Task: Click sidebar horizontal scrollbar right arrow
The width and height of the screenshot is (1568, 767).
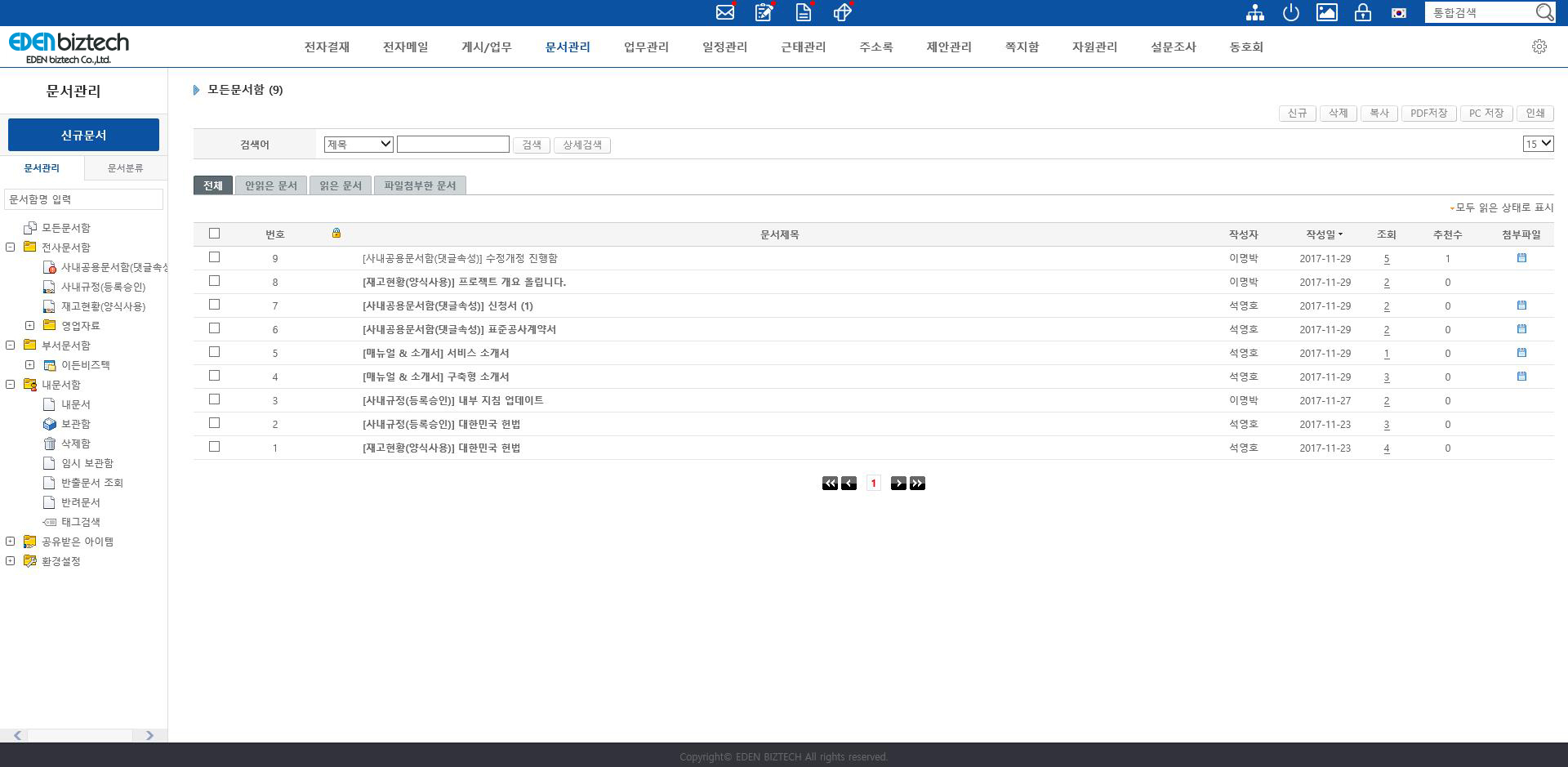Action: [149, 735]
